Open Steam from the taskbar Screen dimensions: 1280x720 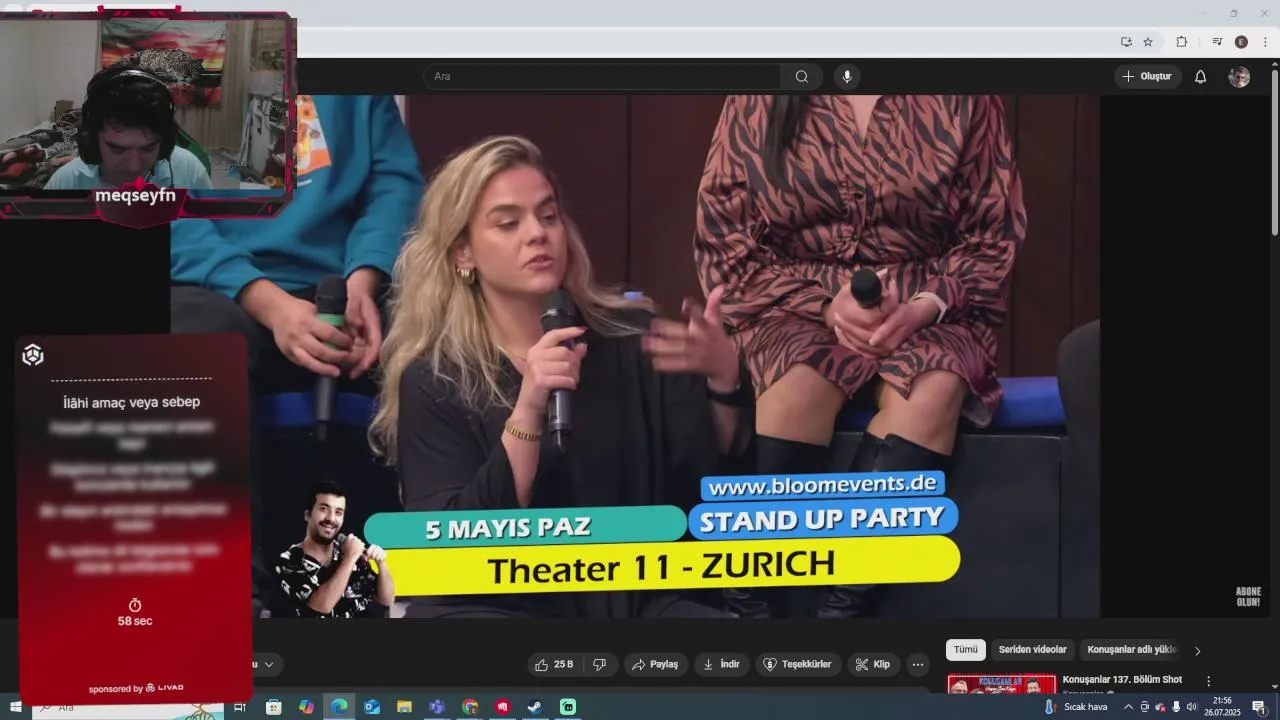(535, 707)
